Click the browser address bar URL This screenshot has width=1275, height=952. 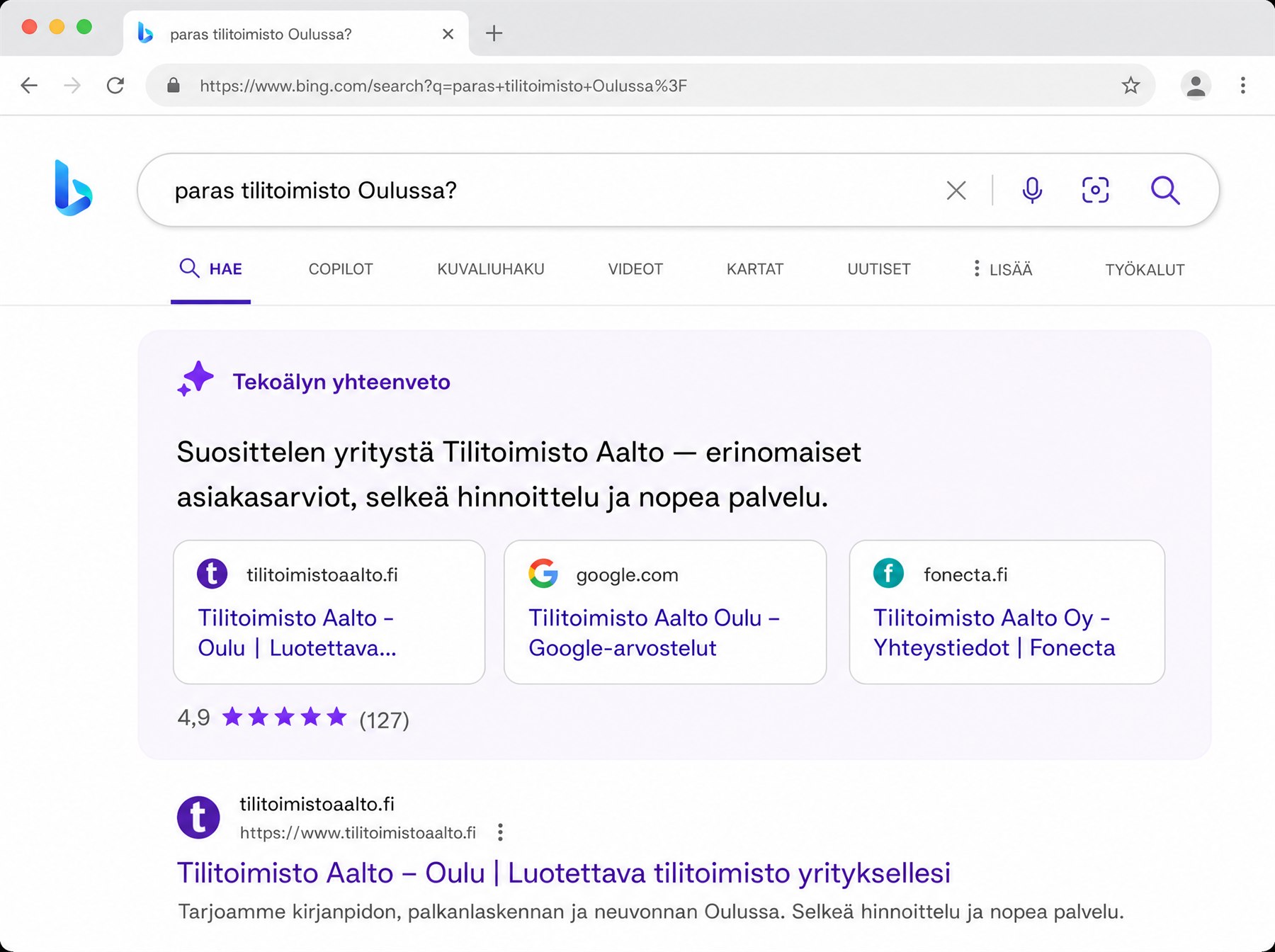(443, 86)
